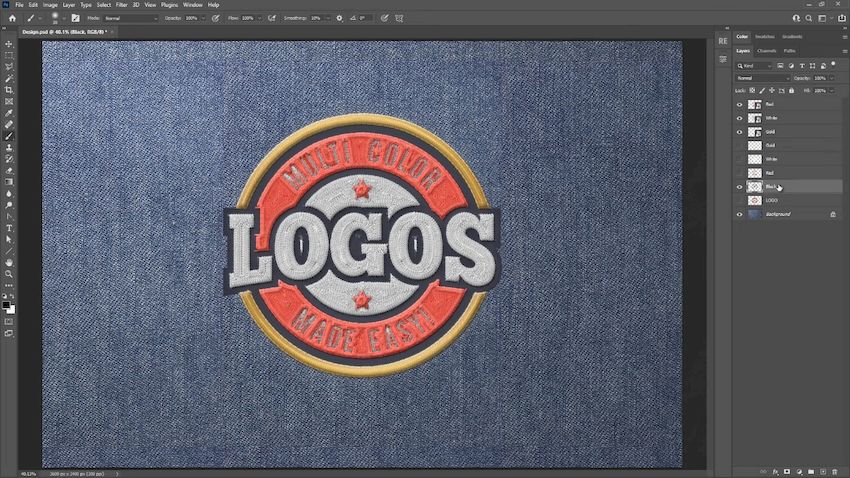The image size is (850, 478).
Task: Open the Filter menu
Action: [121, 5]
